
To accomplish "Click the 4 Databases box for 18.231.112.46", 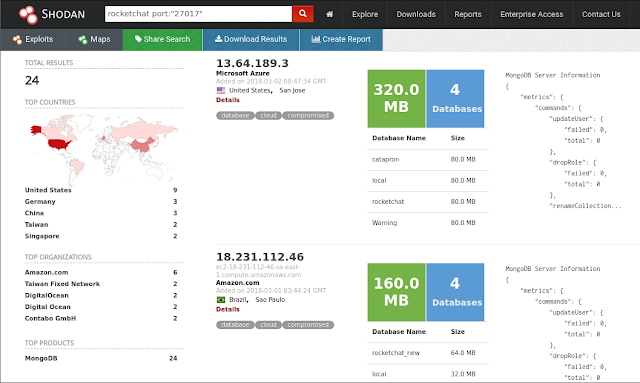I will [456, 292].
